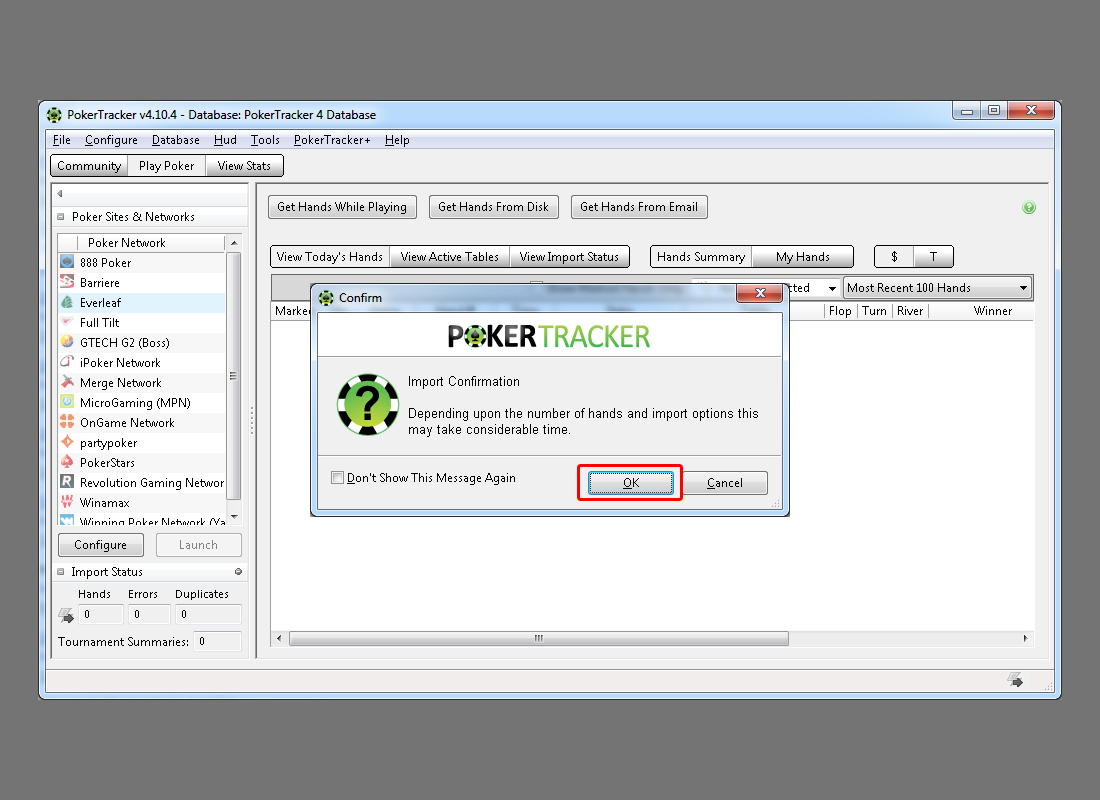Enable Don't Show This Message Again
This screenshot has width=1100, height=800.
[338, 478]
